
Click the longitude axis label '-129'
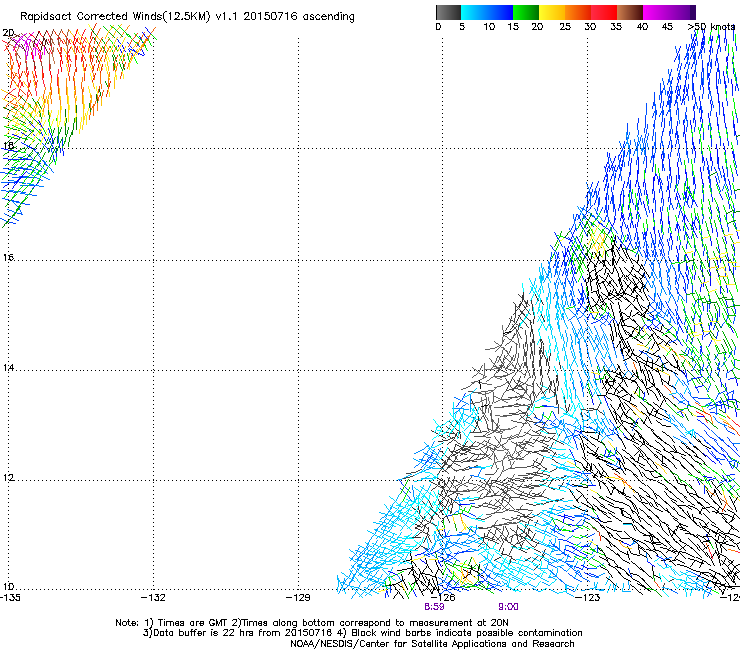pos(298,598)
